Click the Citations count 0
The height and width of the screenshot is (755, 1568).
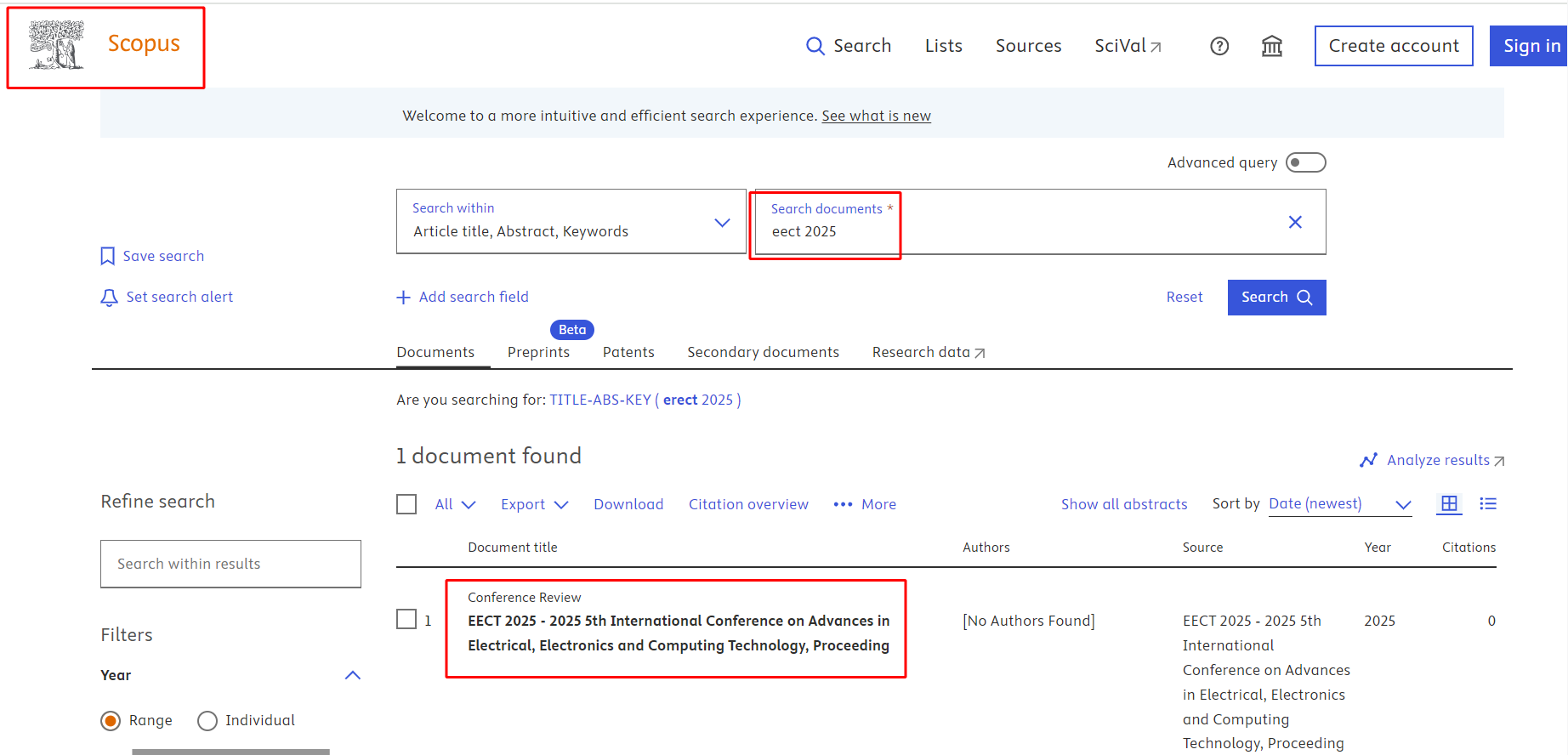1491,621
